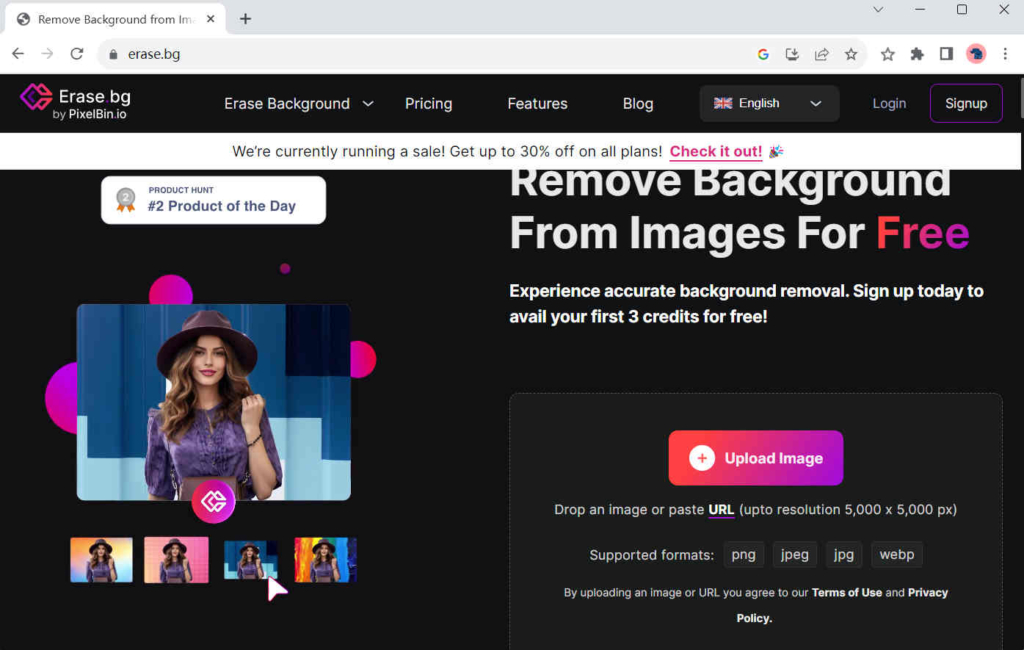Open the browser profile avatar menu
The image size is (1024, 650).
[976, 54]
